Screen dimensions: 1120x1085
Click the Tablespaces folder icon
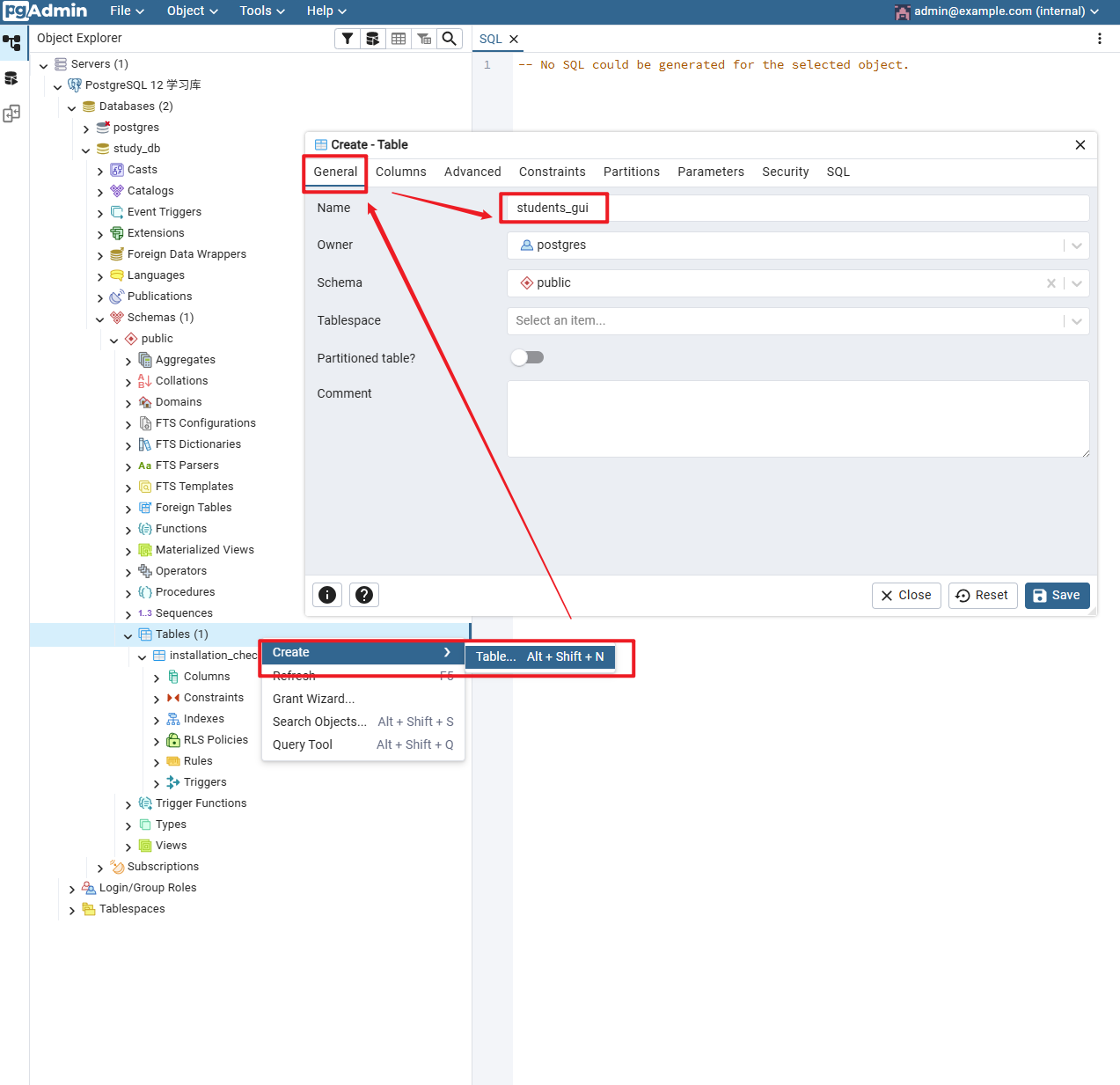click(x=89, y=909)
